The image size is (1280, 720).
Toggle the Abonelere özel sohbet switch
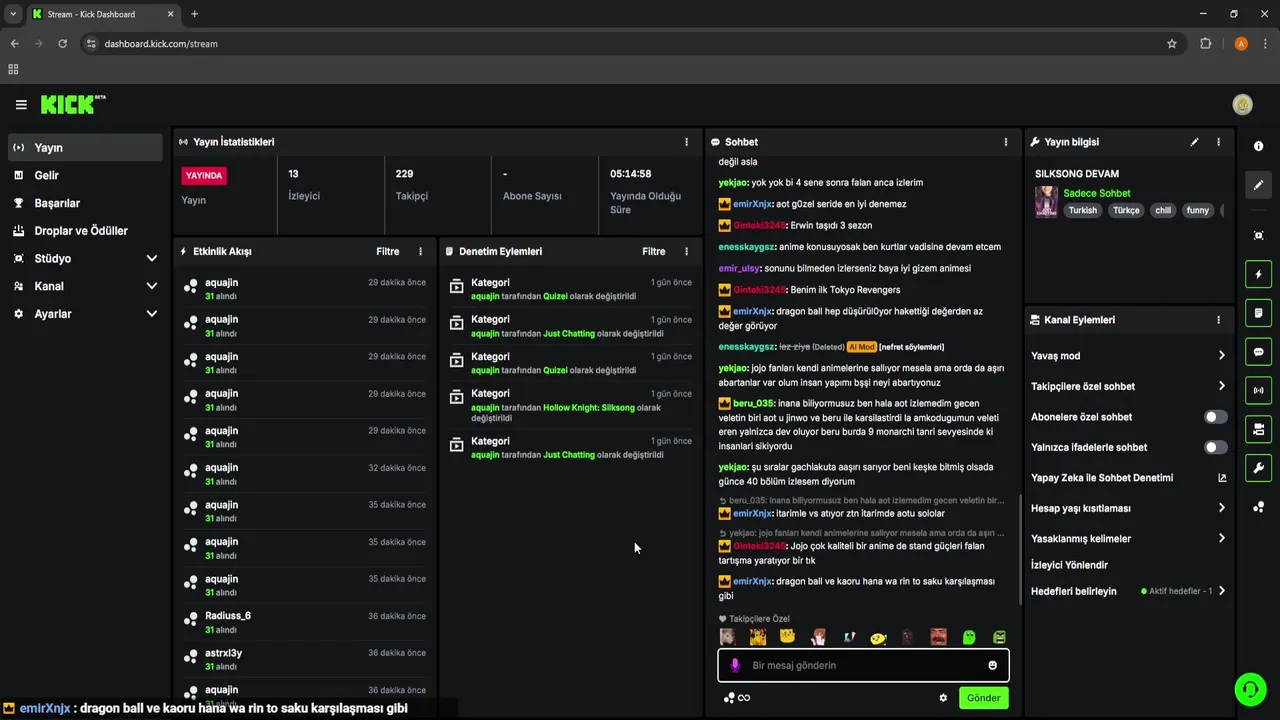coord(1215,417)
